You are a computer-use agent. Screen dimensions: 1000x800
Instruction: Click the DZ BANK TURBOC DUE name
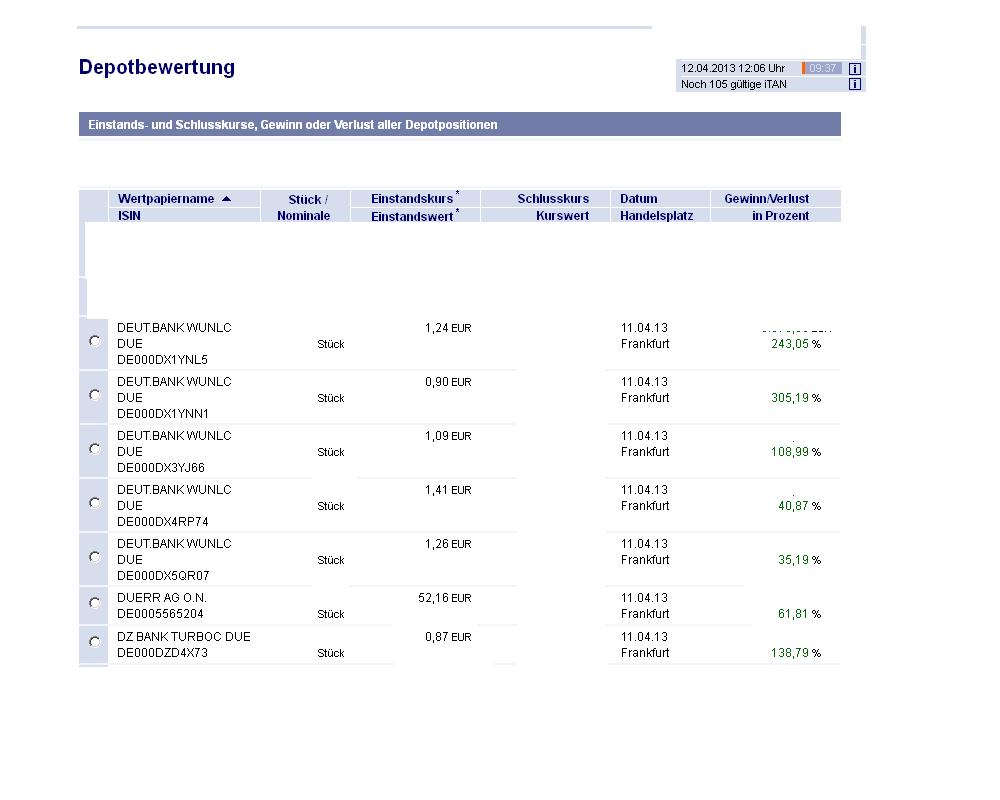tap(184, 637)
